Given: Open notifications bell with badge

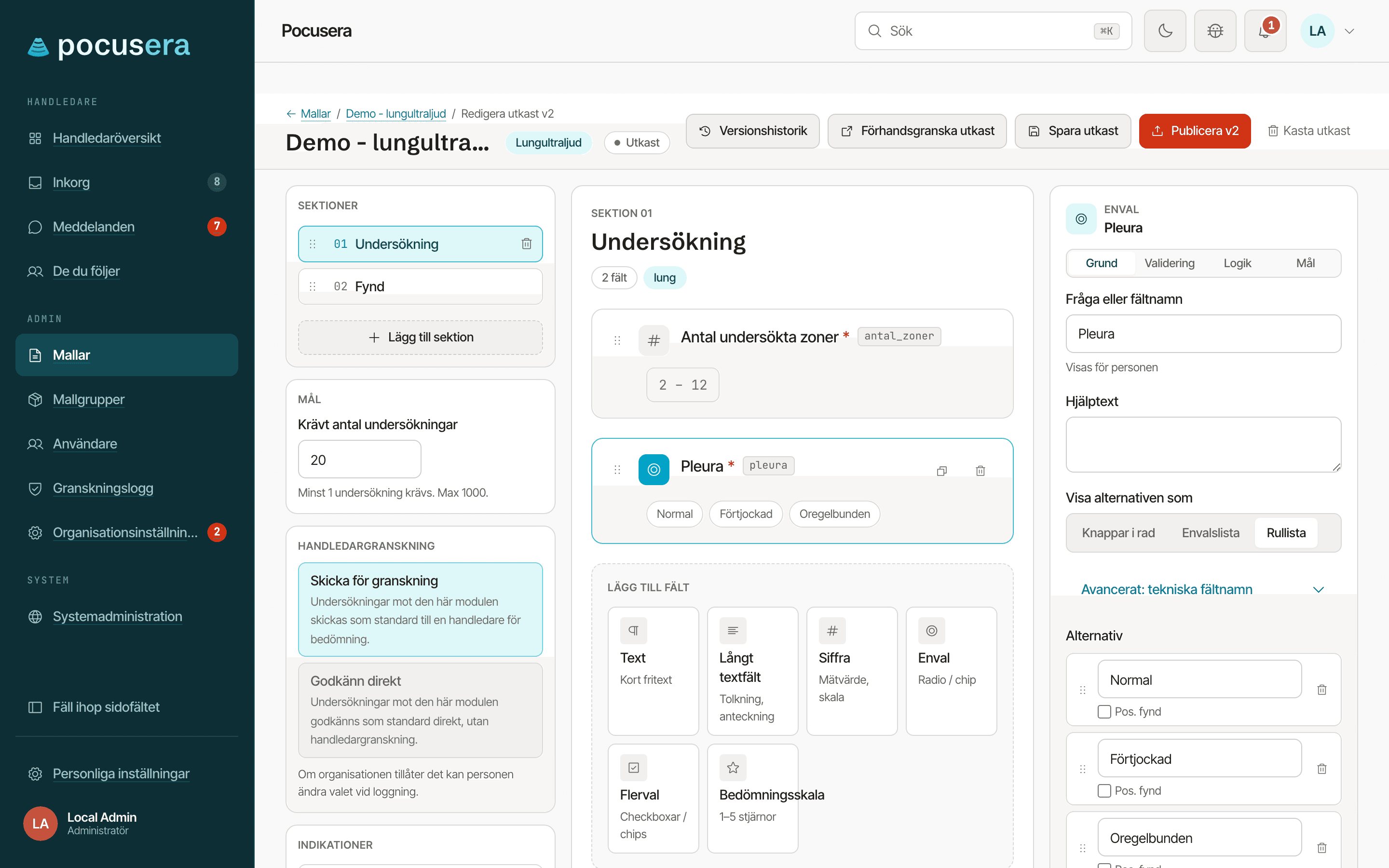Looking at the screenshot, I should click(x=1265, y=31).
